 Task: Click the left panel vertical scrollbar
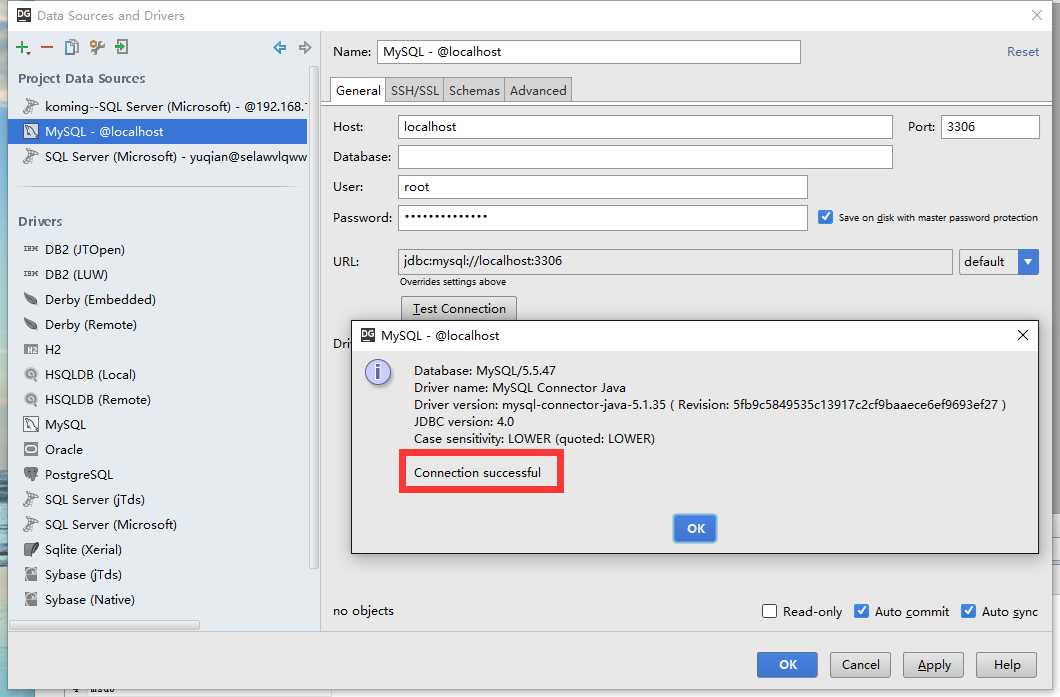(313, 318)
